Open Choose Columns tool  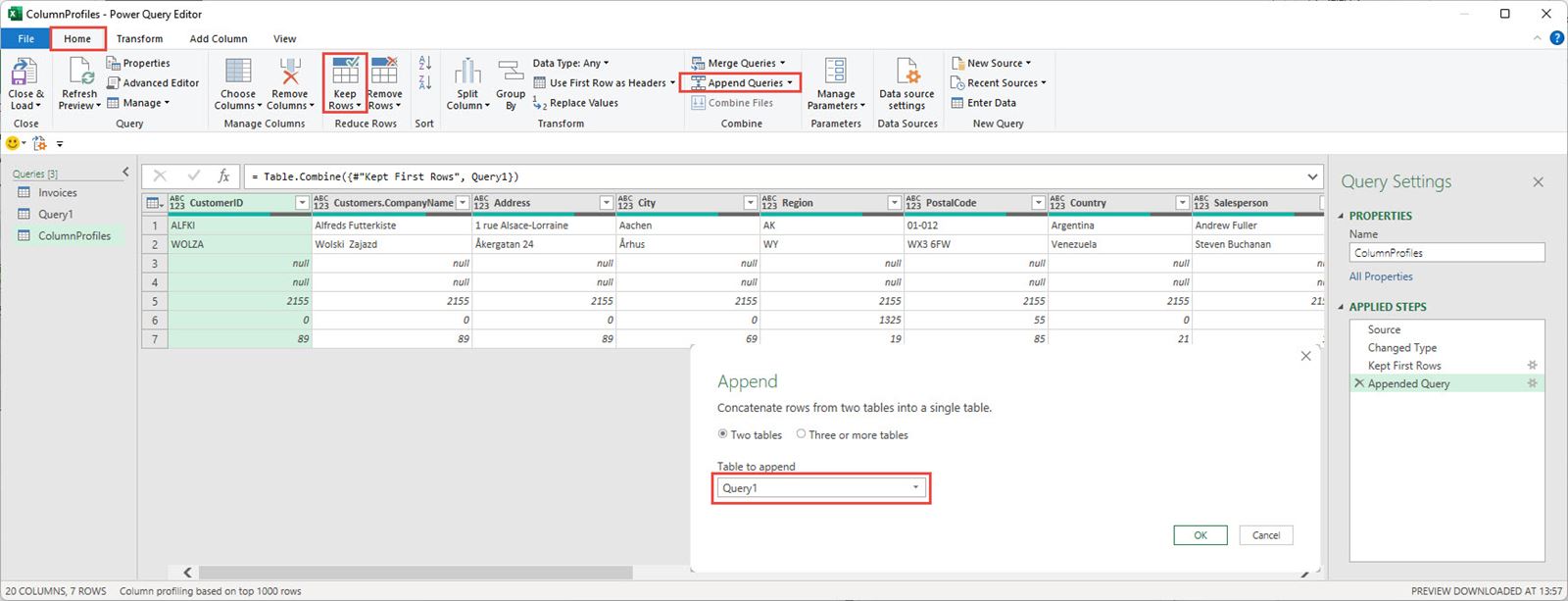coord(237,73)
